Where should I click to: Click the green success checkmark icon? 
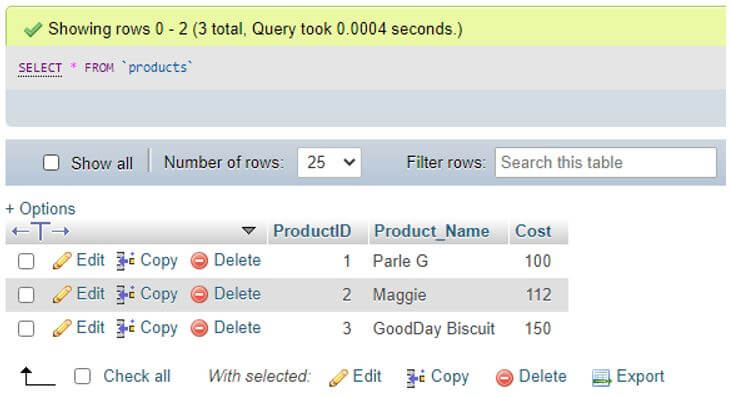32,29
